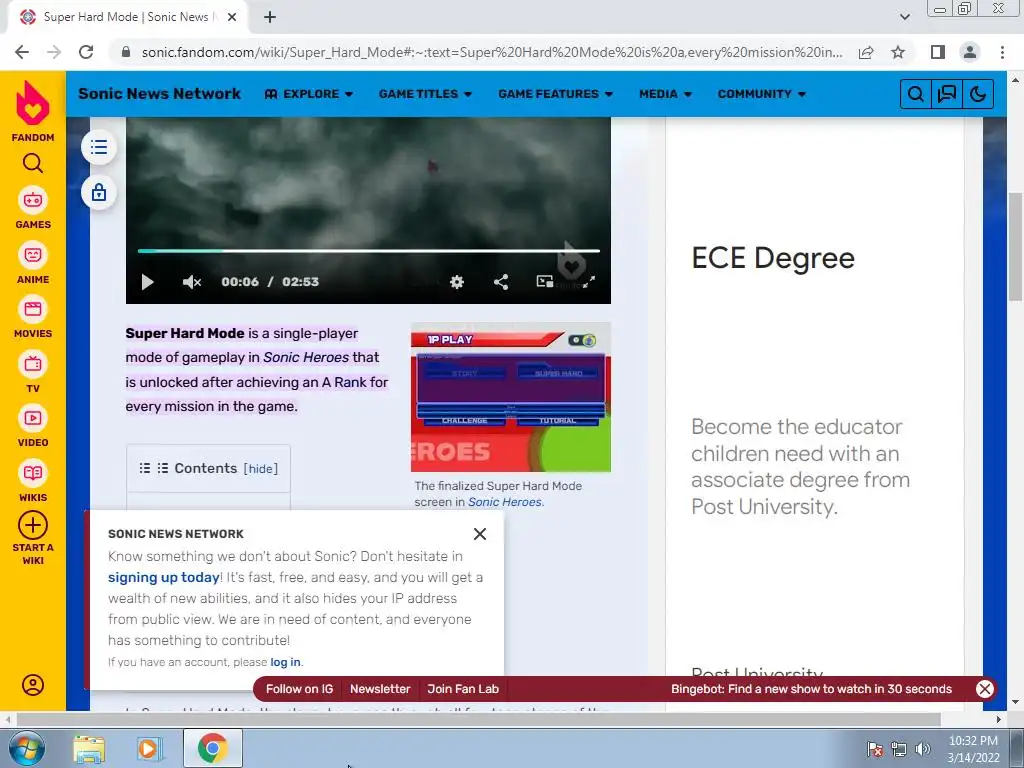Go to Sonic News Network home title
The width and height of the screenshot is (1024, 768).
tap(159, 93)
